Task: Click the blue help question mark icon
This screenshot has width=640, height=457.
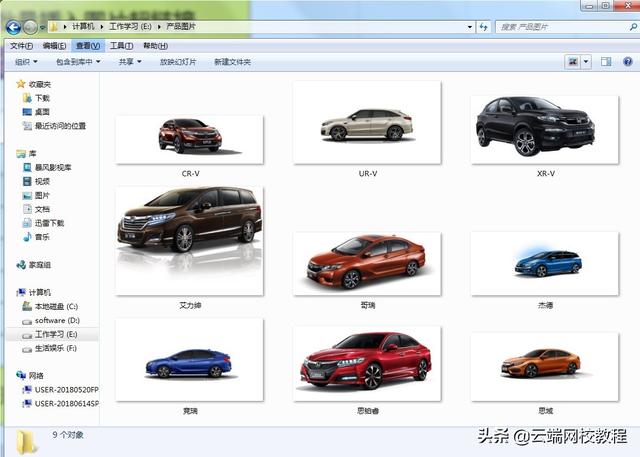Action: coord(628,62)
